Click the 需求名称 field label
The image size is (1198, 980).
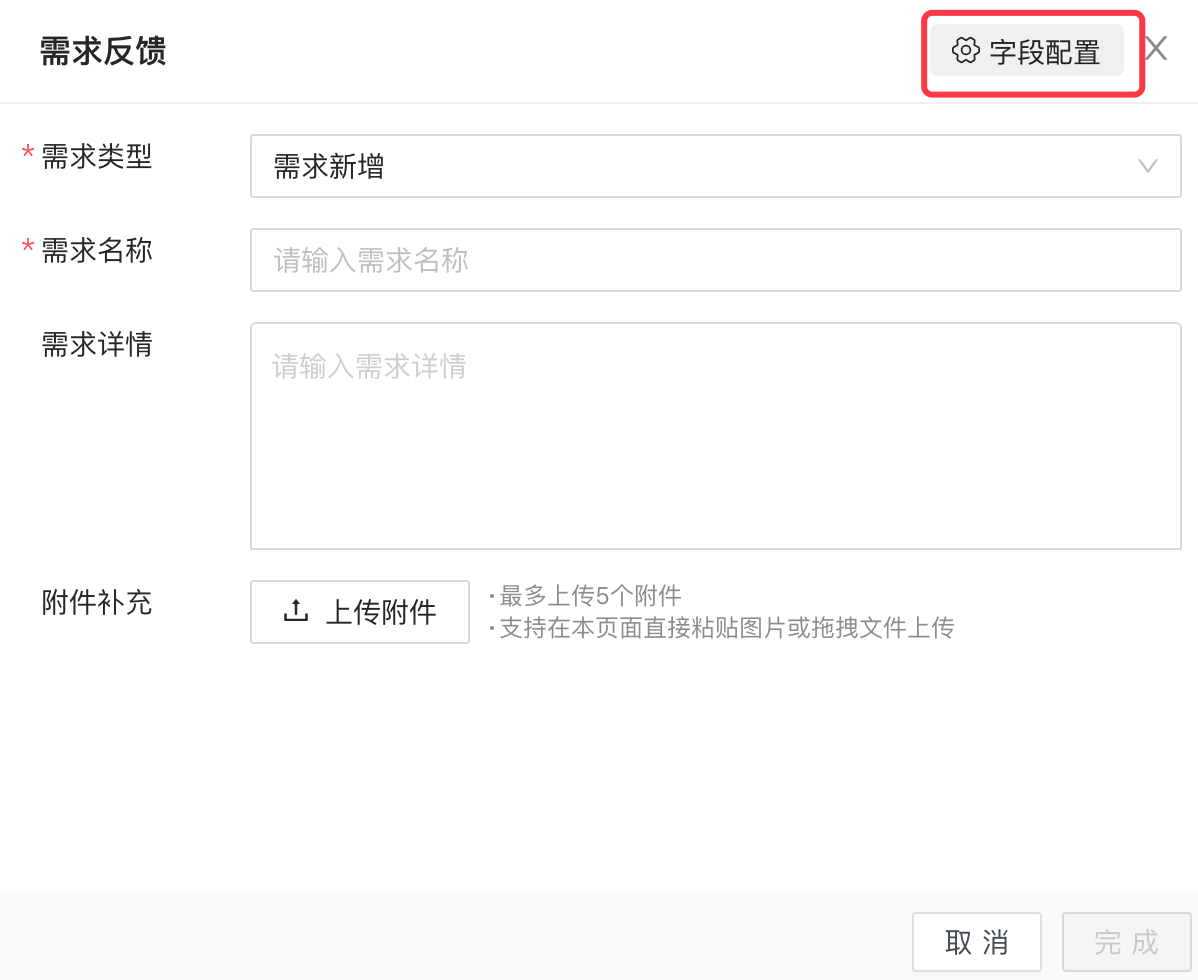(x=97, y=250)
